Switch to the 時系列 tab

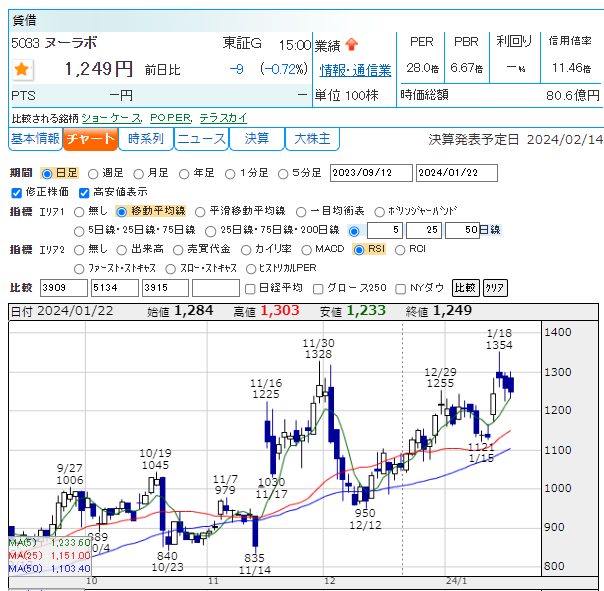tap(146, 139)
